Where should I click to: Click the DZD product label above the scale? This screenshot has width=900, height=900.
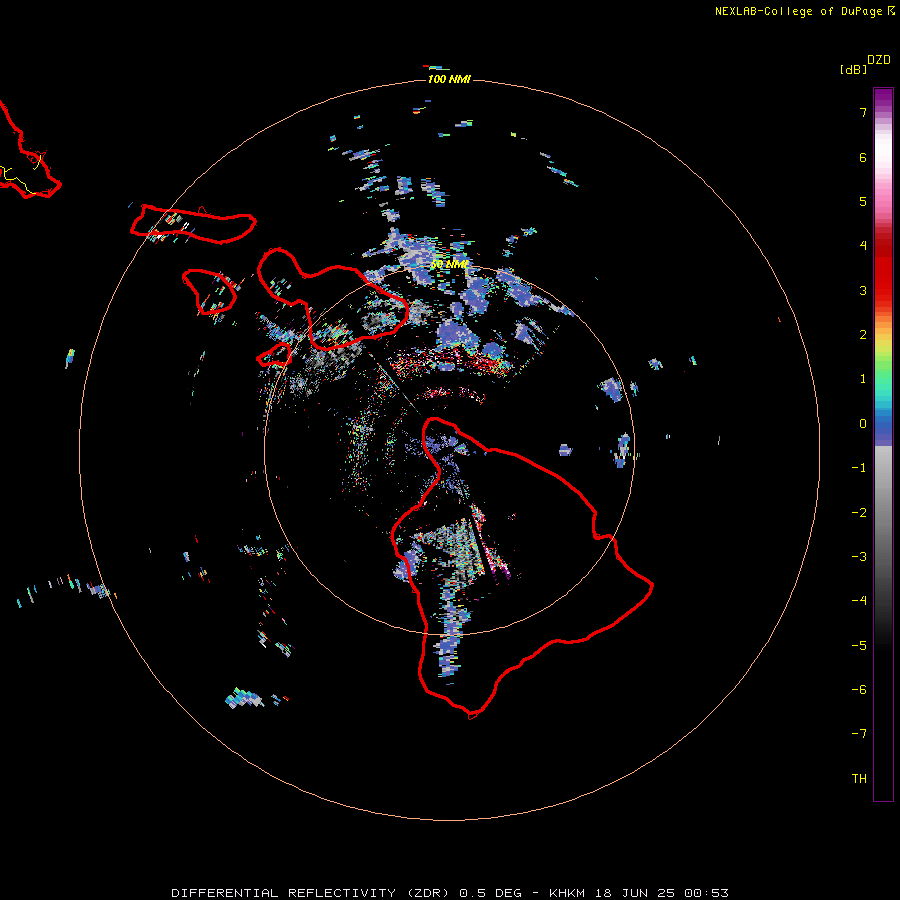[x=879, y=60]
